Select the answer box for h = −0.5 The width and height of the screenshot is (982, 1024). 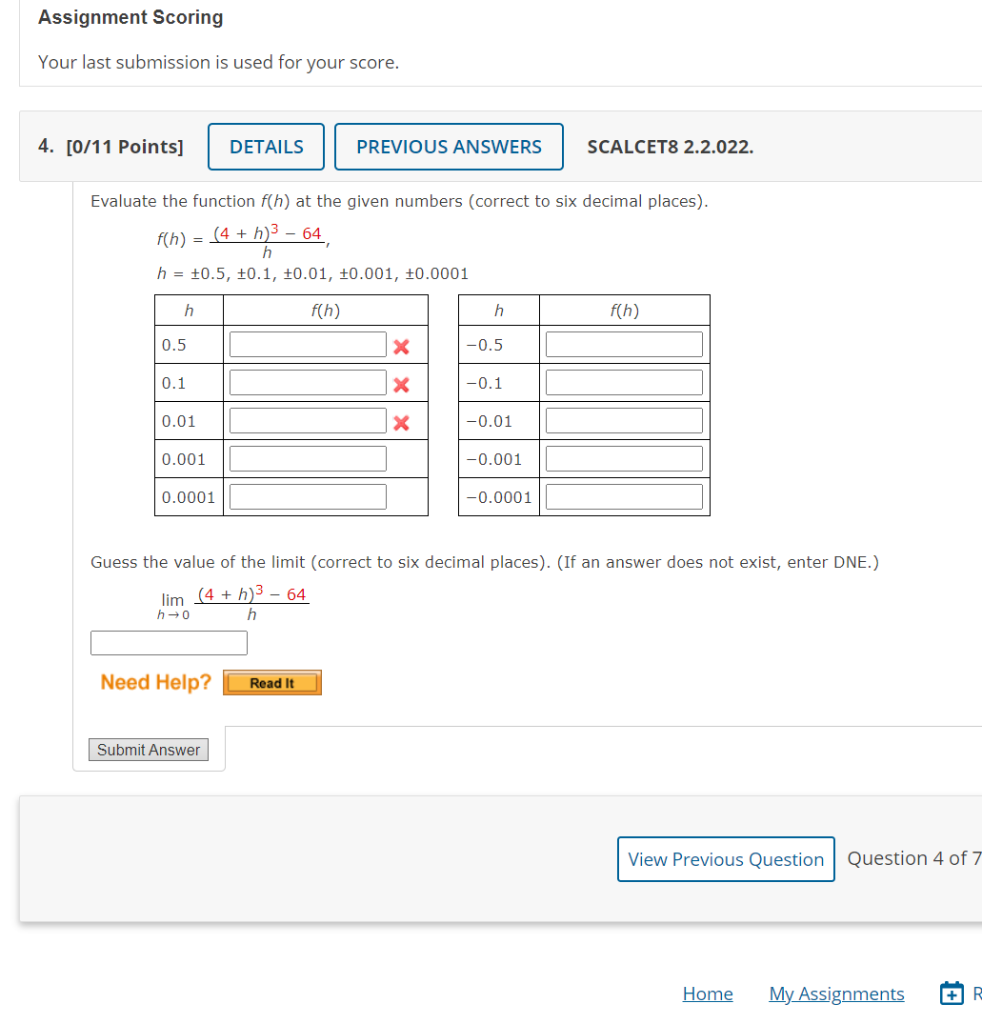(x=624, y=343)
